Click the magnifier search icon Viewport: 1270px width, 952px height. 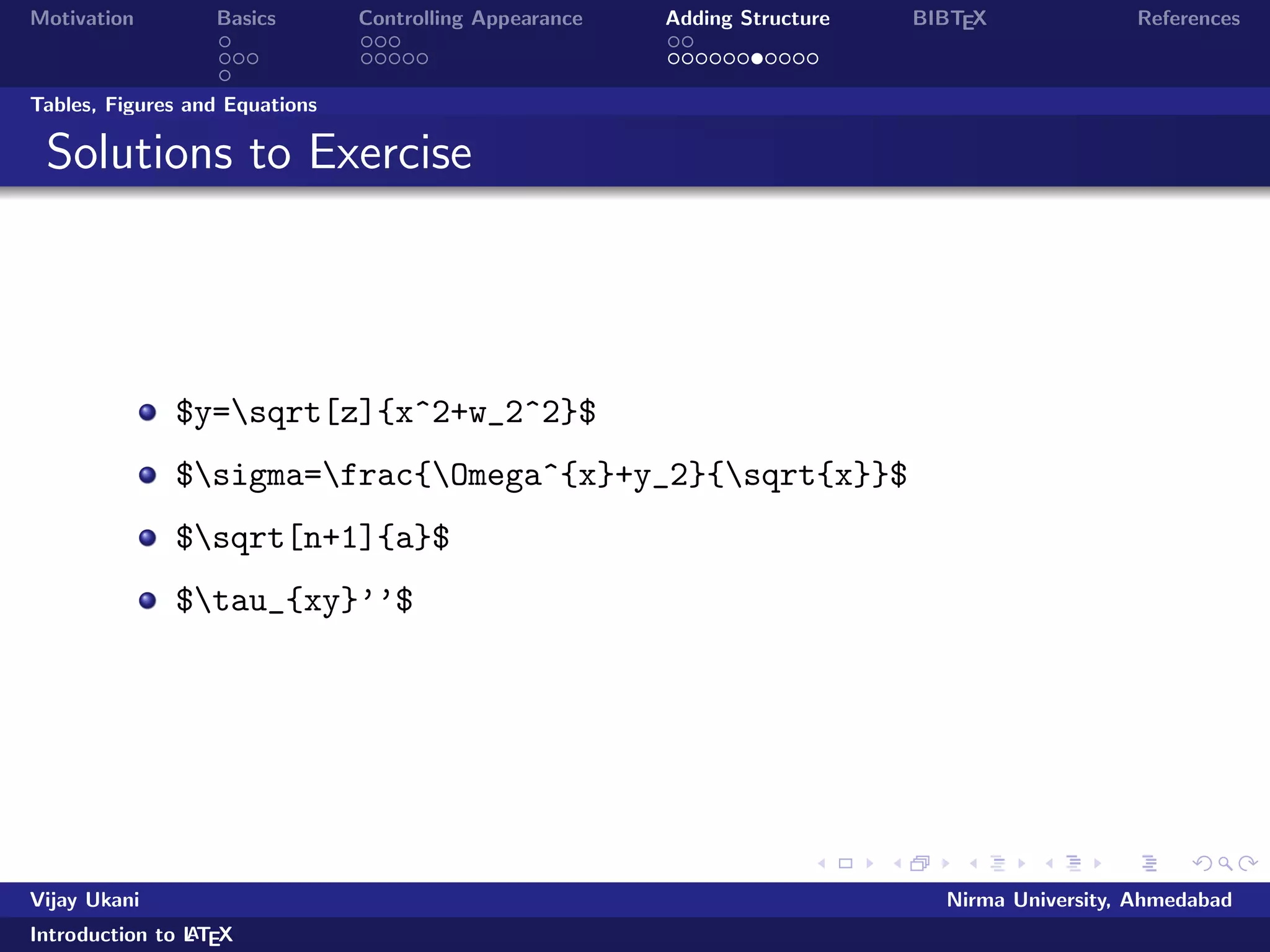tap(1225, 863)
